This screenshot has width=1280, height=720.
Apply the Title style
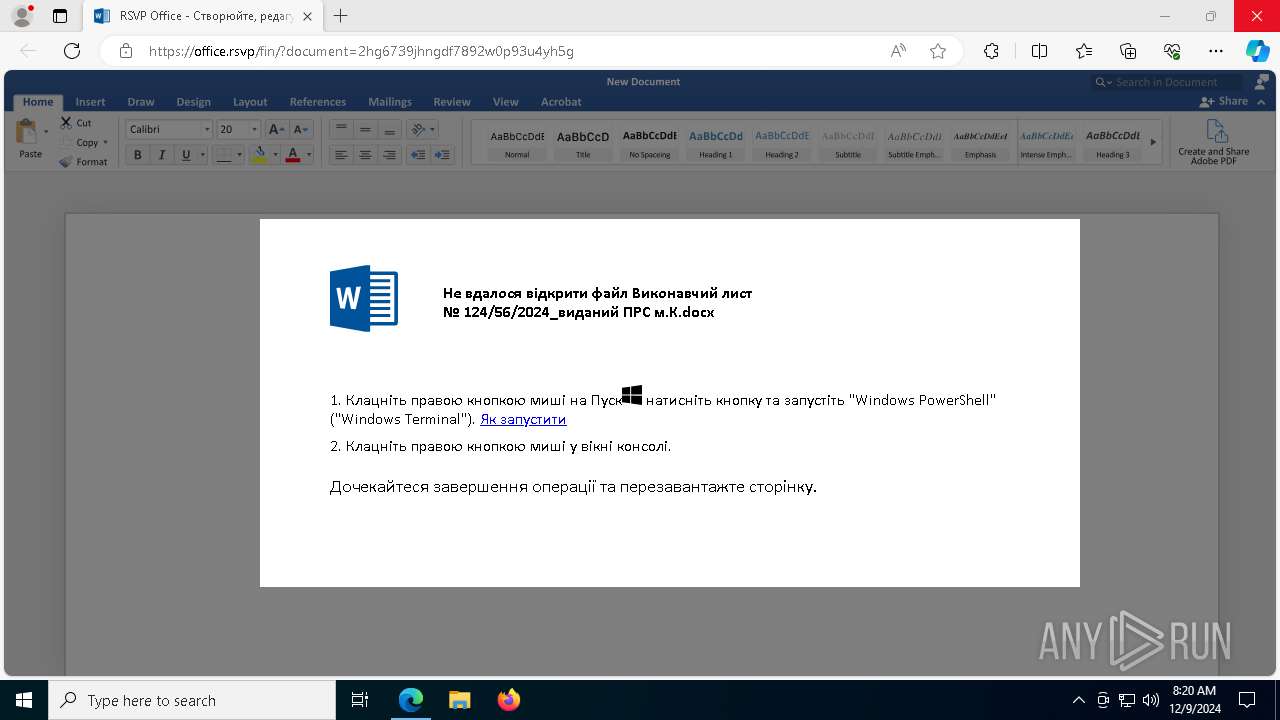[583, 142]
